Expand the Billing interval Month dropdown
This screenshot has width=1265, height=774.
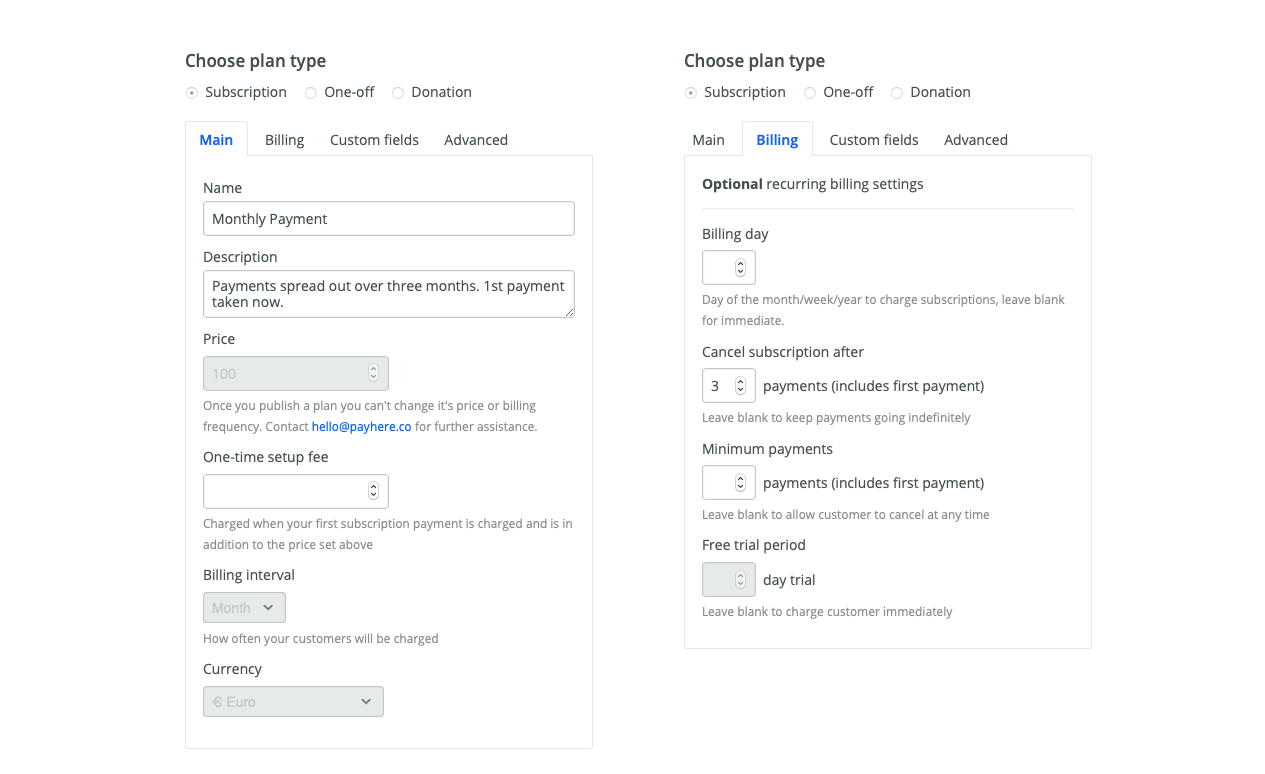point(244,608)
